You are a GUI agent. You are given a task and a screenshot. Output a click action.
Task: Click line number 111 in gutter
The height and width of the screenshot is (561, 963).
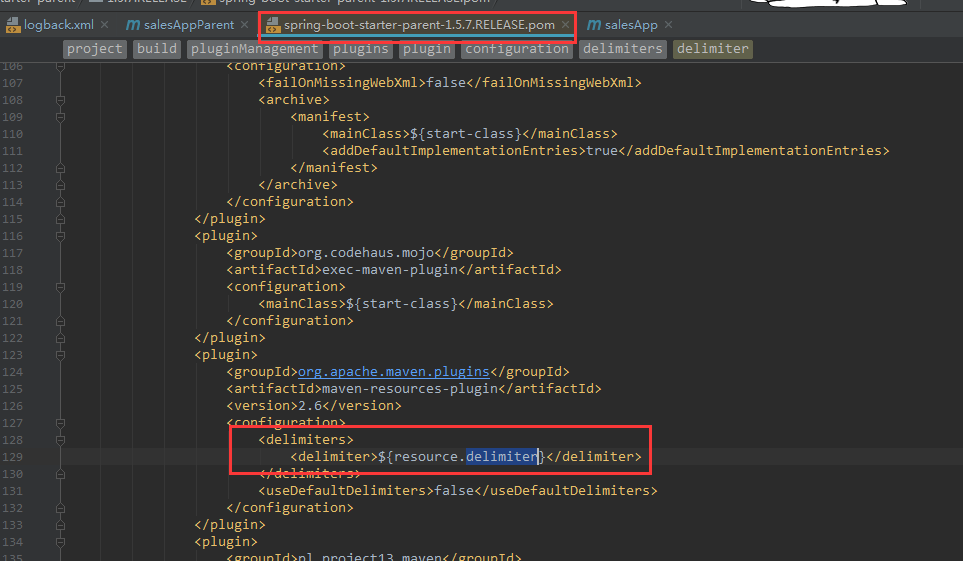coord(12,151)
